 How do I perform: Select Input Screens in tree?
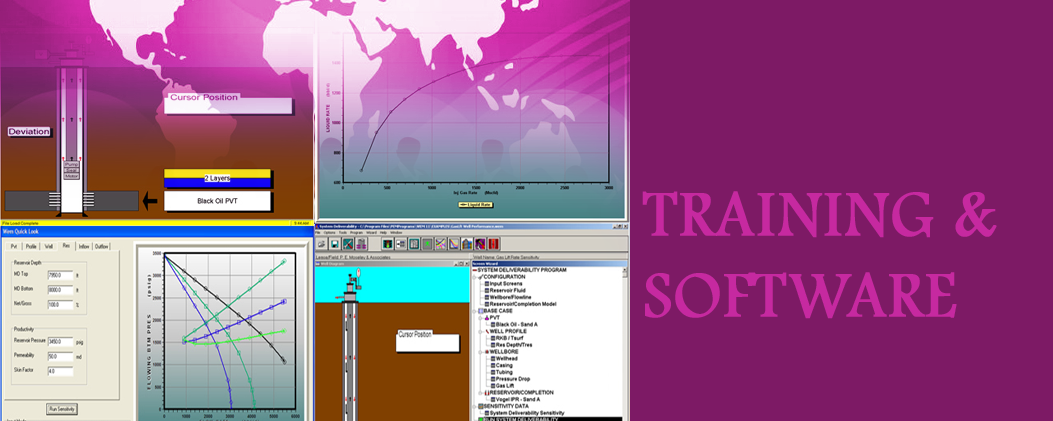click(506, 284)
